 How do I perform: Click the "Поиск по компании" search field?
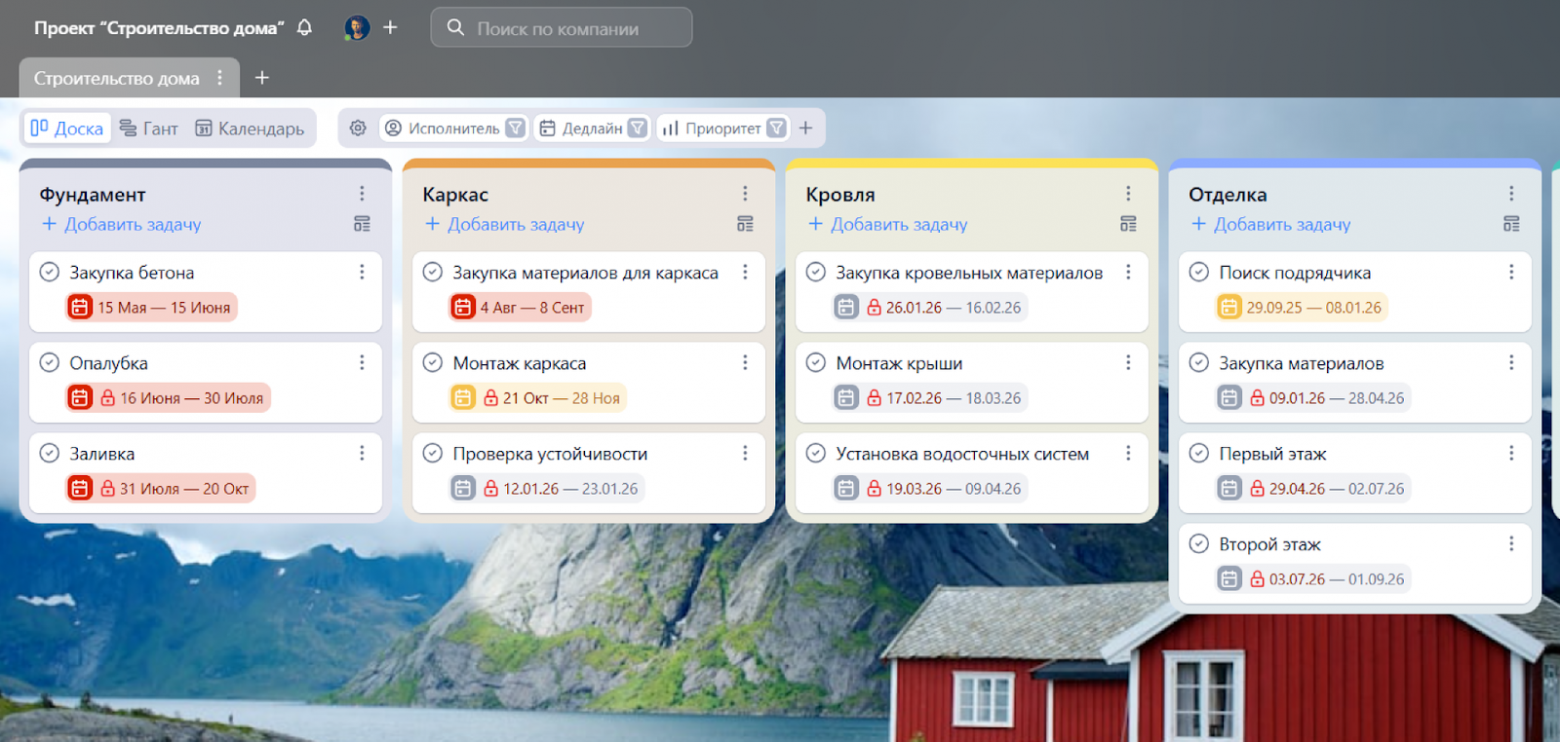550,27
